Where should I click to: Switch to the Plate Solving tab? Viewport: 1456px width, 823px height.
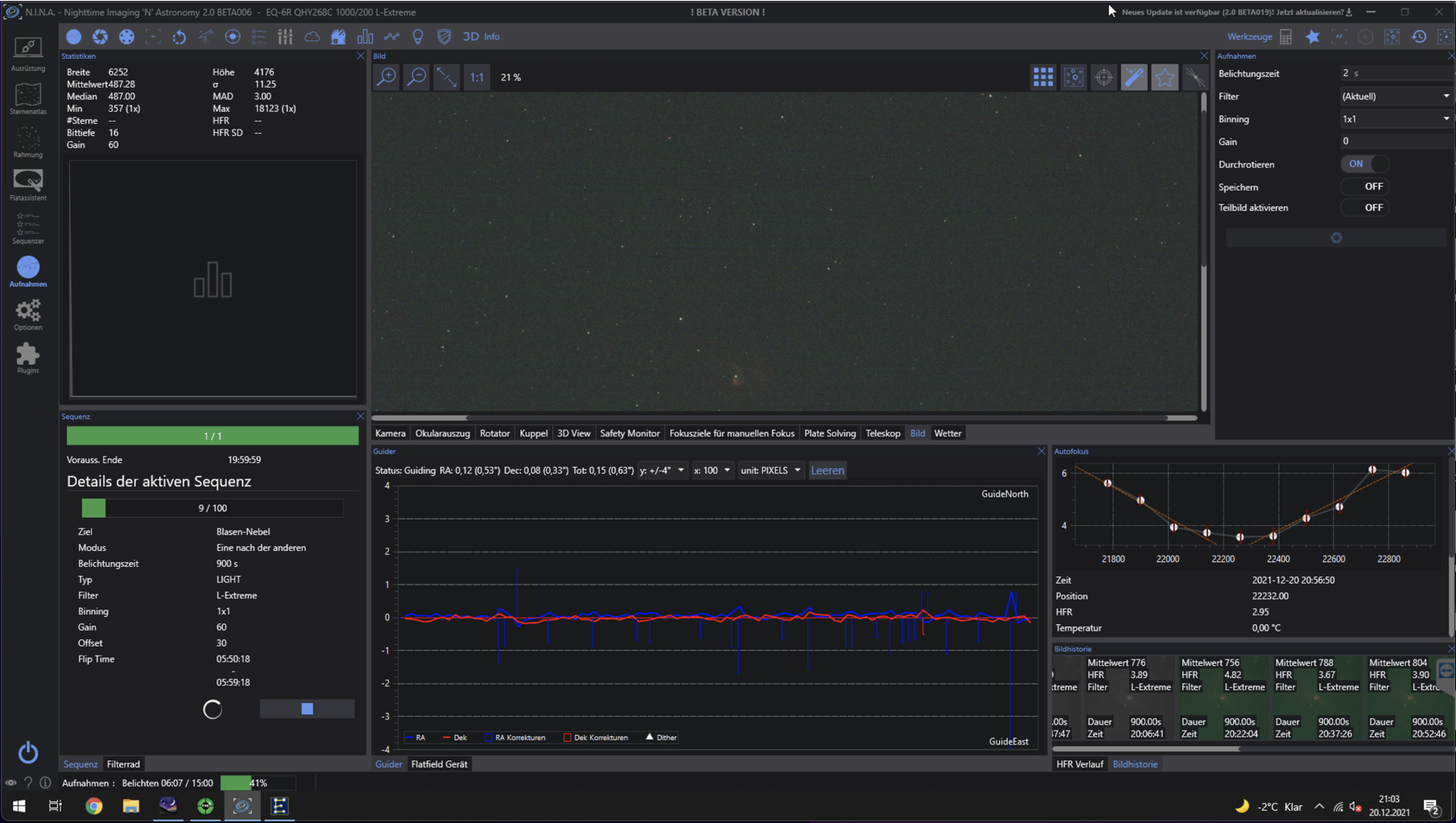click(x=830, y=433)
